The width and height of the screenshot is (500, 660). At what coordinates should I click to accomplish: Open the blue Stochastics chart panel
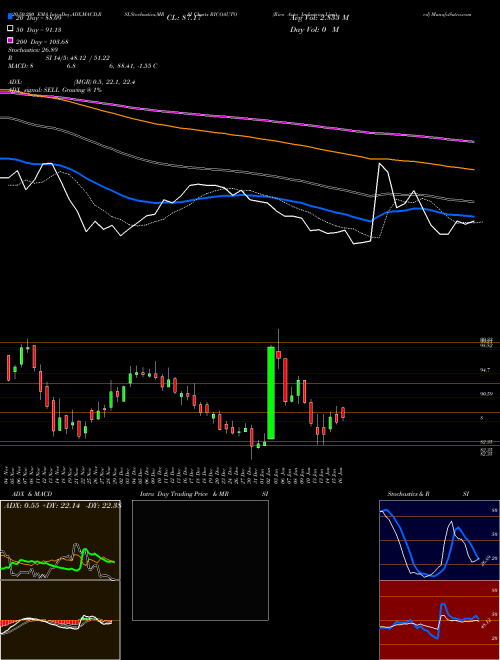coord(439,540)
